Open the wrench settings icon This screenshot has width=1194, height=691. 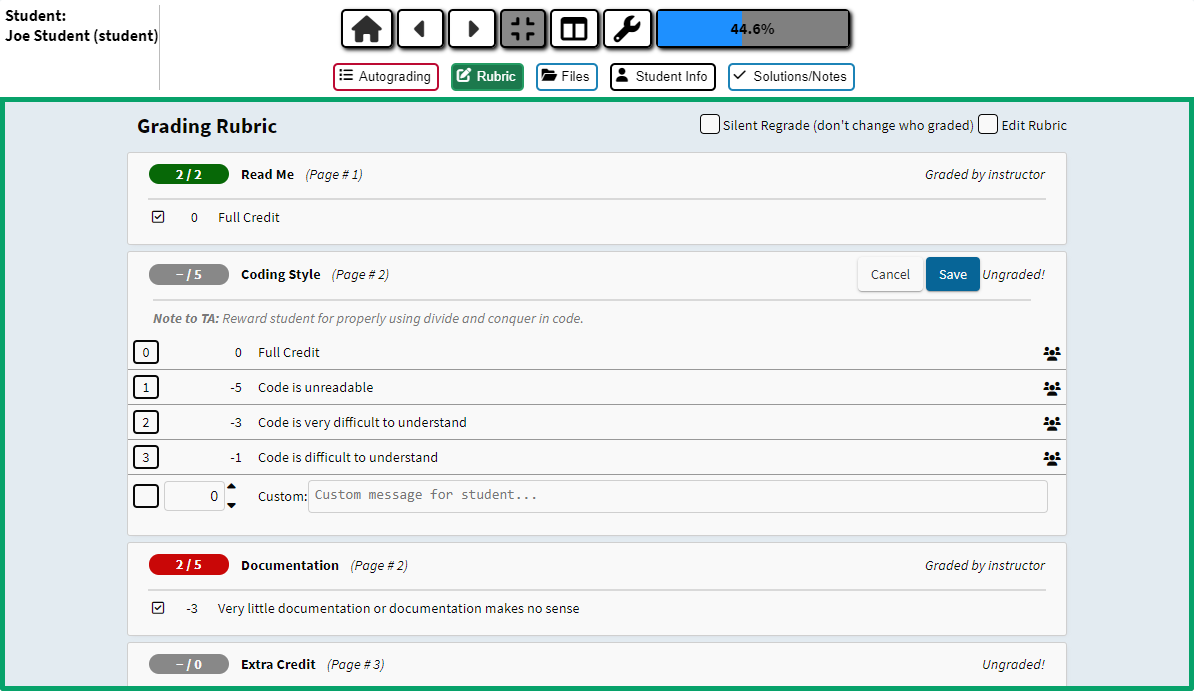click(627, 29)
